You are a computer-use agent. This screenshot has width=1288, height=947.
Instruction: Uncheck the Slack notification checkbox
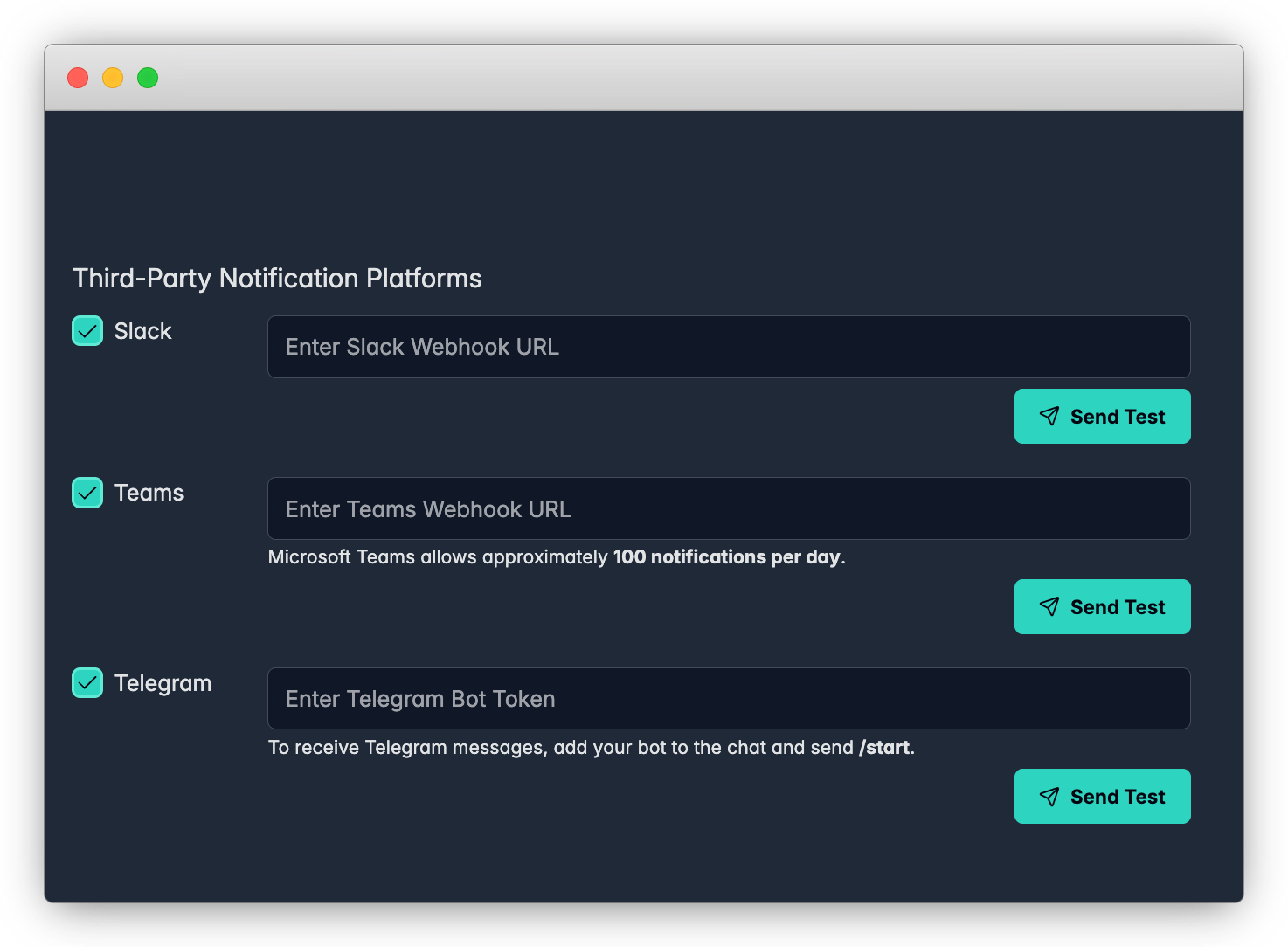[87, 331]
